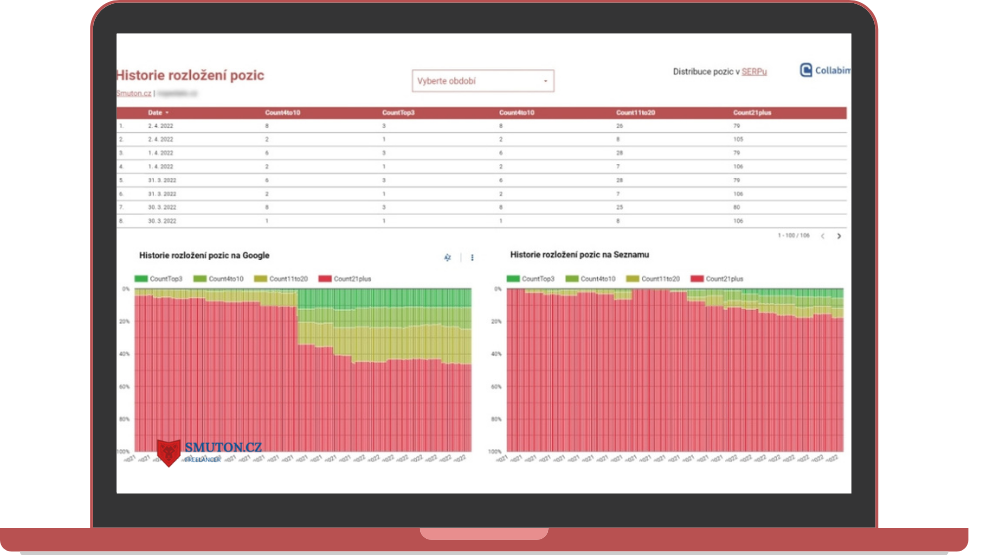1000x555 pixels.
Task: Click the Historie rozložení pozic na Seznamu title
Action: point(579,255)
